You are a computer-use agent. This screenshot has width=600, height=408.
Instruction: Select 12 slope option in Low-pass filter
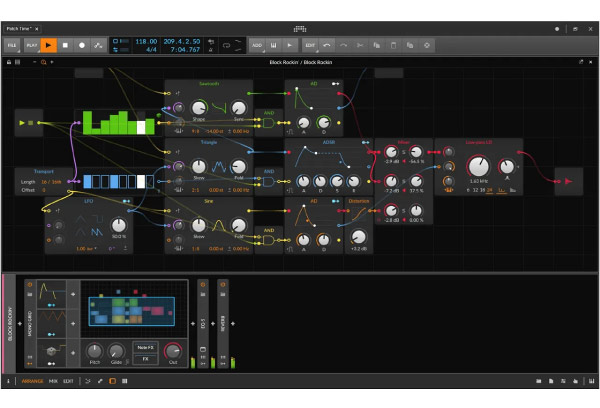(x=476, y=190)
